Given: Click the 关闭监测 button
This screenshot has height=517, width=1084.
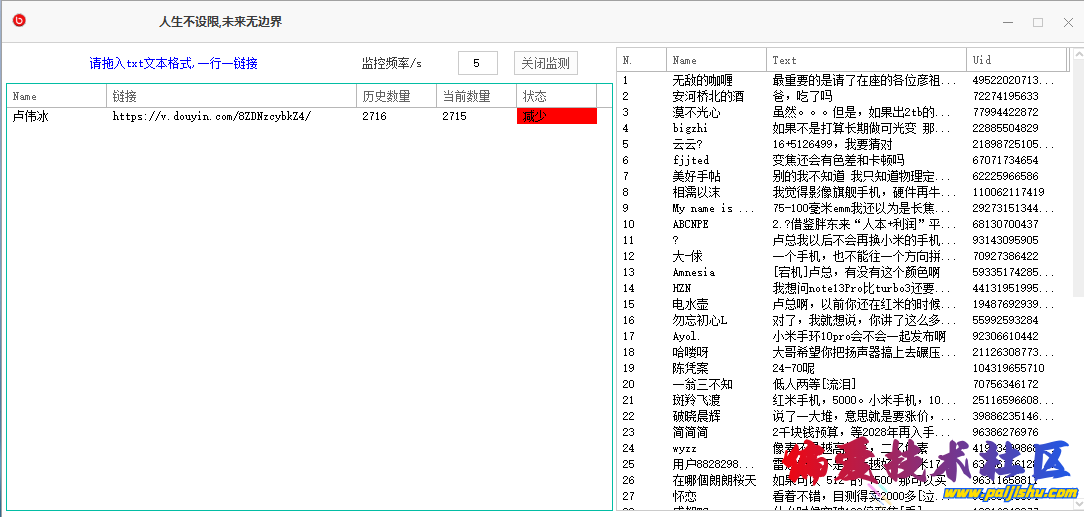Looking at the screenshot, I should (545, 63).
